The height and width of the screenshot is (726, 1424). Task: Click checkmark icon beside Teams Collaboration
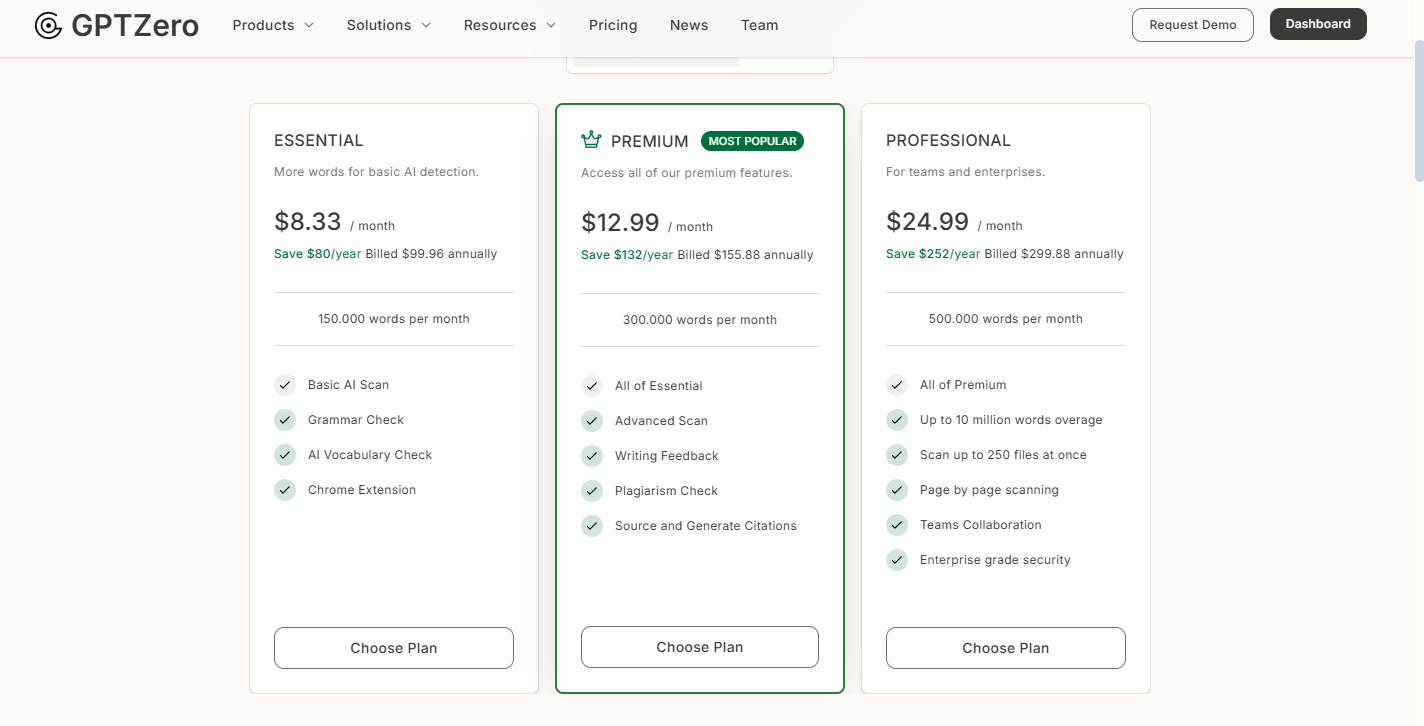[x=897, y=525]
